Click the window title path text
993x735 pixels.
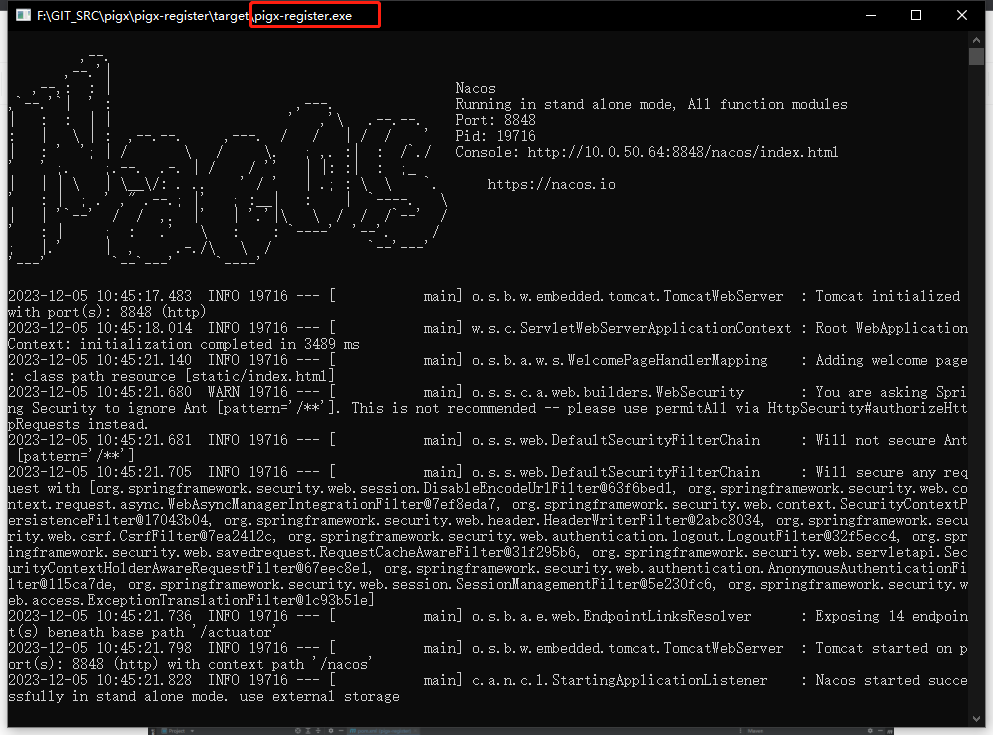click(194, 16)
